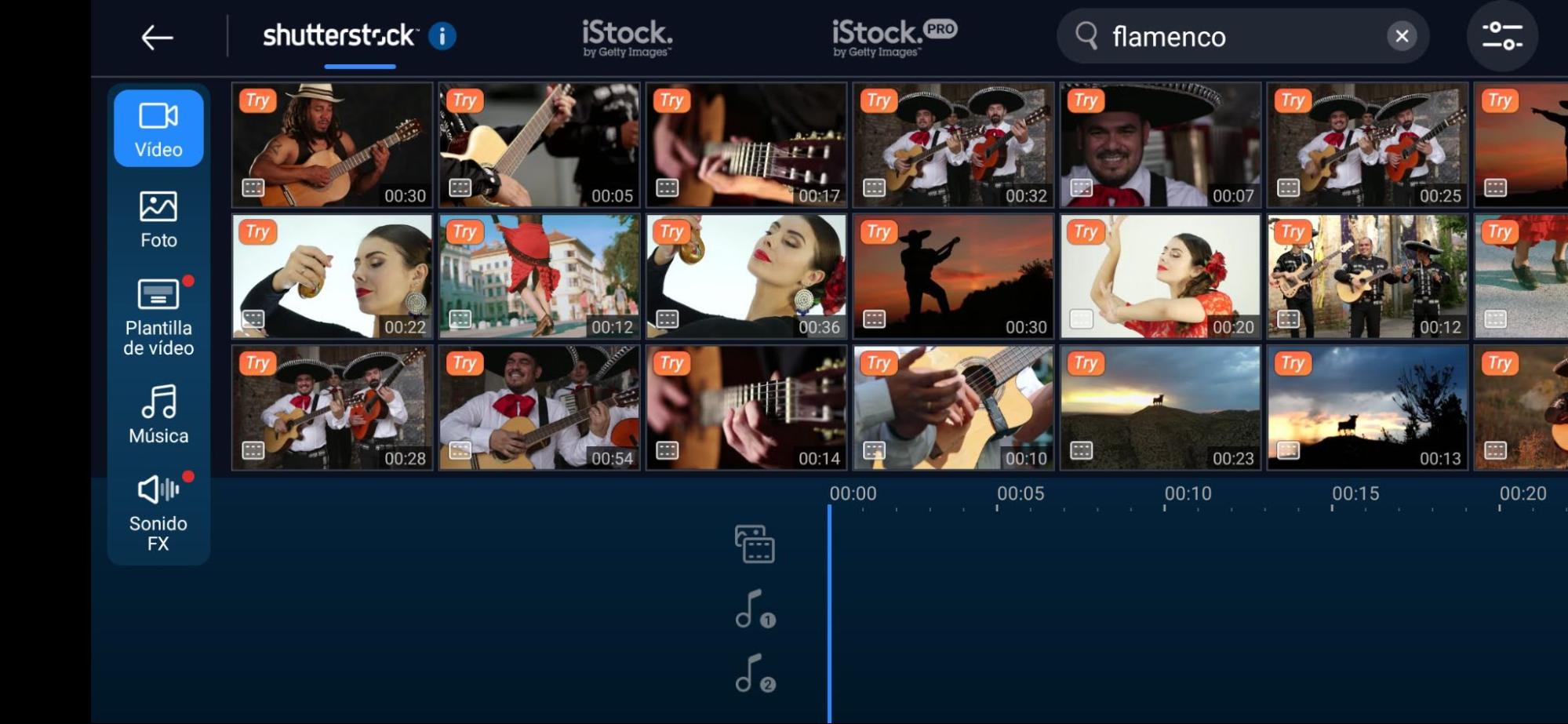1568x724 pixels.
Task: Select guitar fretboard clip 00:14
Action: 747,408
